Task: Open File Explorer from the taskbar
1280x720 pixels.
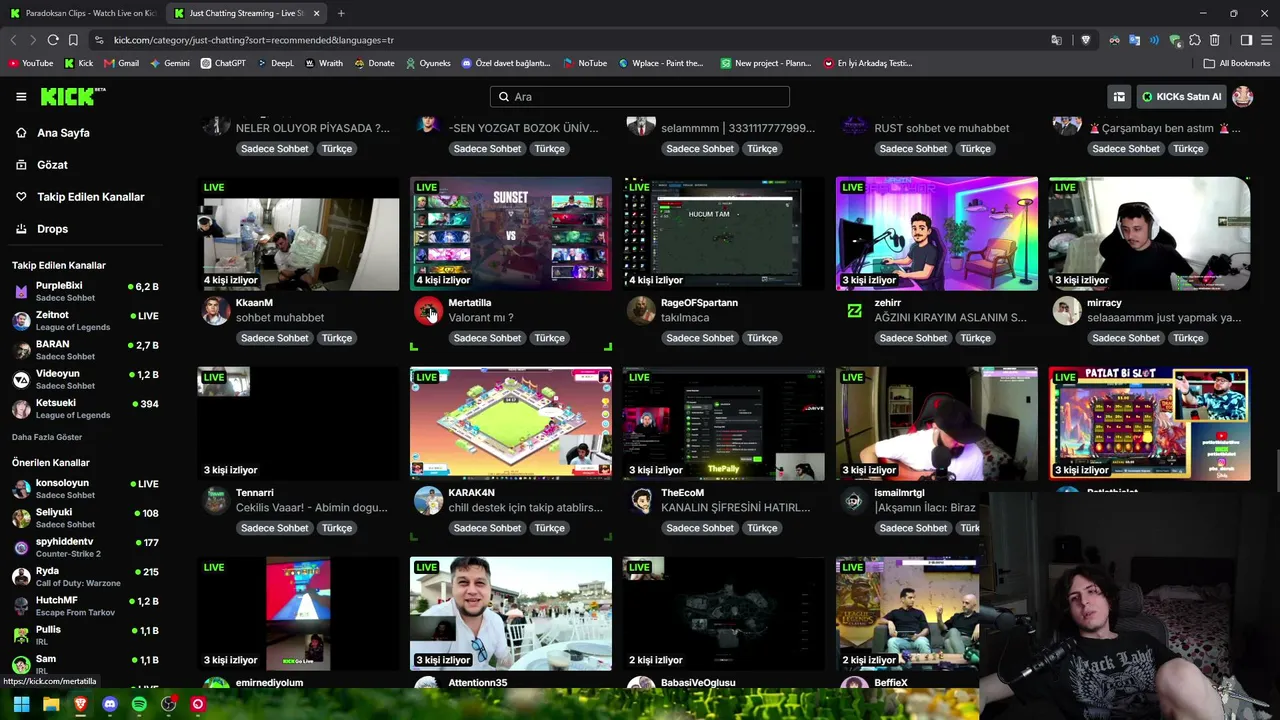Action: (51, 704)
